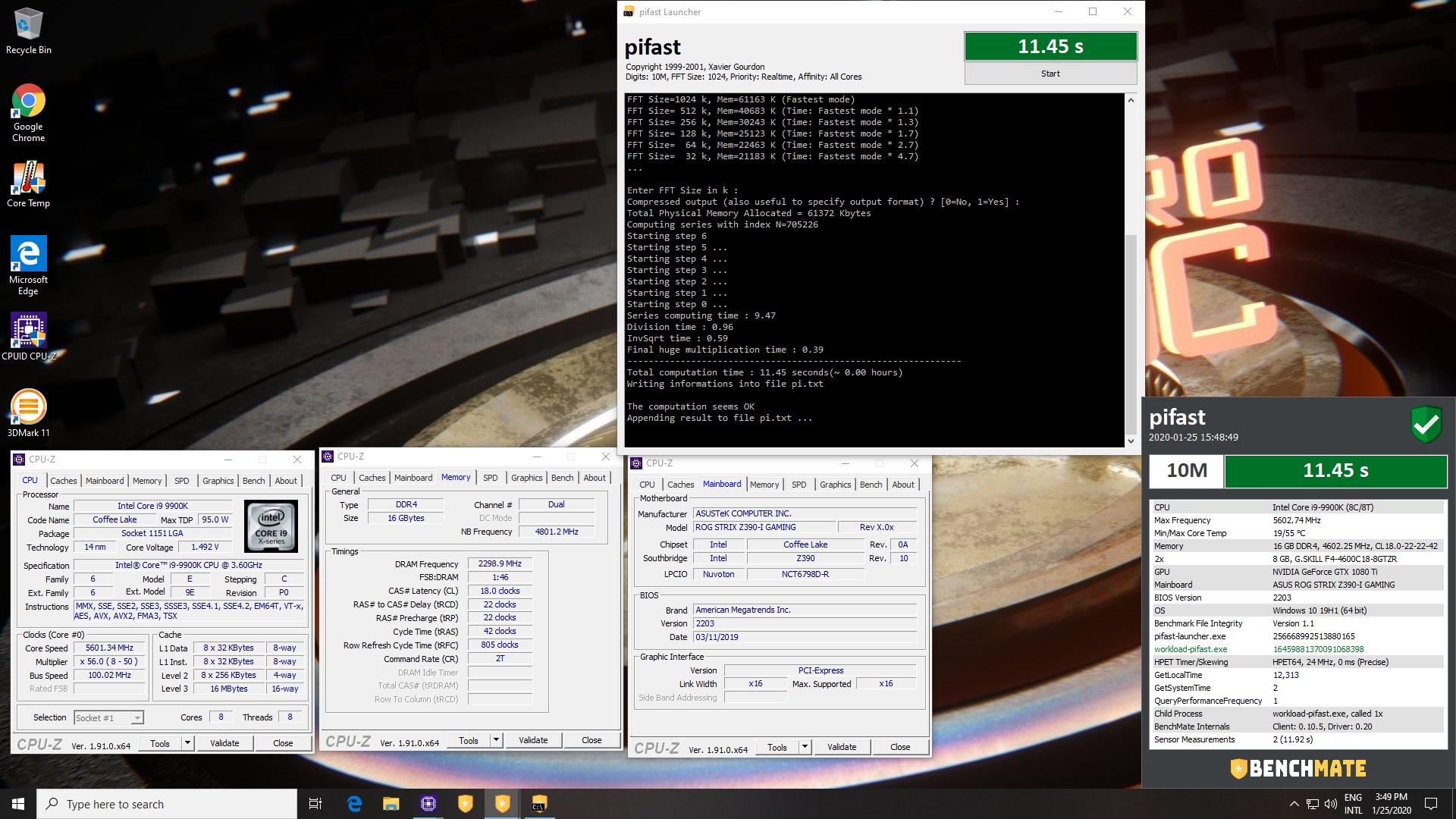This screenshot has width=1456, height=819.
Task: Start the pifast benchmark
Action: (1050, 74)
